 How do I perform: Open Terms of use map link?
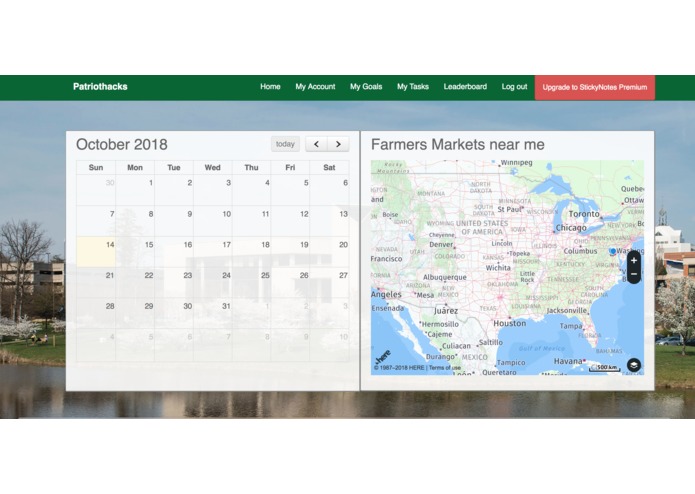pos(445,368)
